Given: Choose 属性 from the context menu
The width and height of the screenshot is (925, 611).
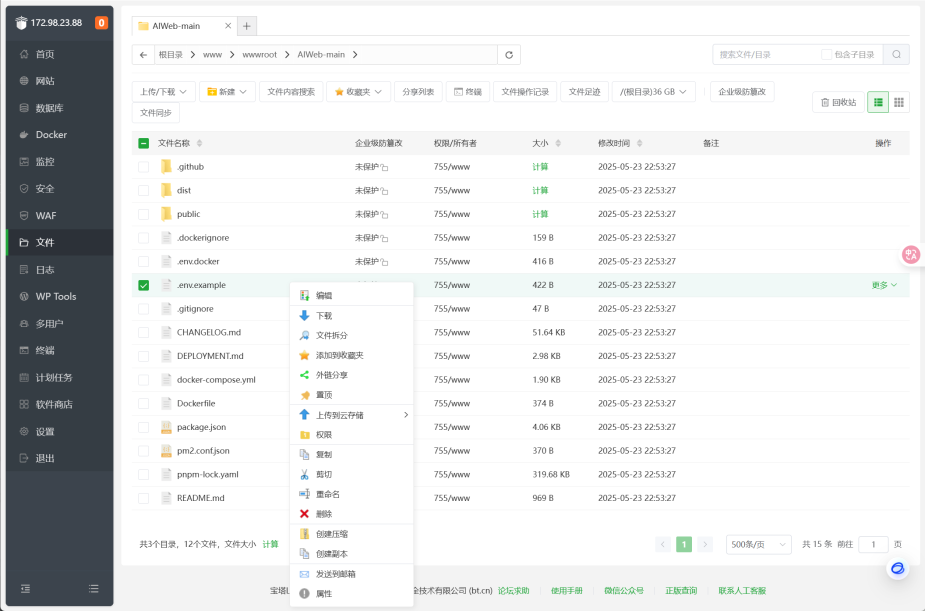Looking at the screenshot, I should [352, 594].
